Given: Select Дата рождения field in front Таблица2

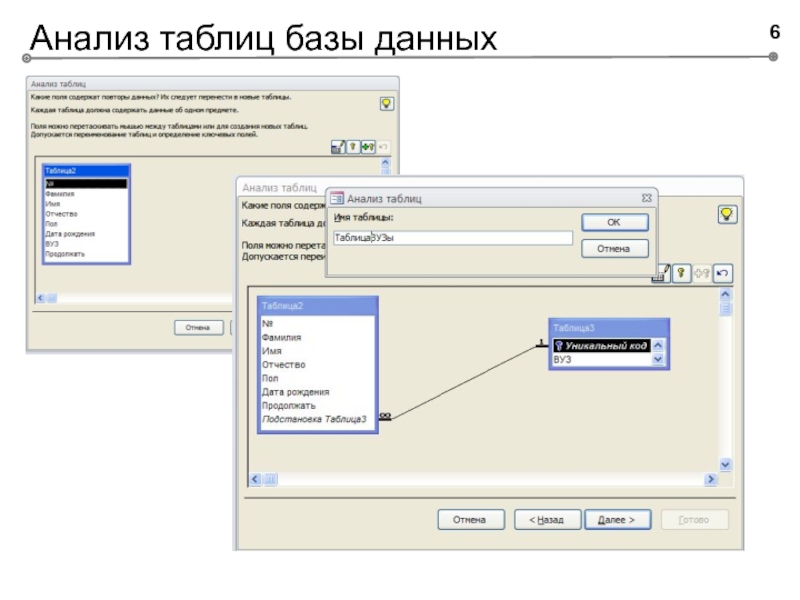Looking at the screenshot, I should point(317,392).
